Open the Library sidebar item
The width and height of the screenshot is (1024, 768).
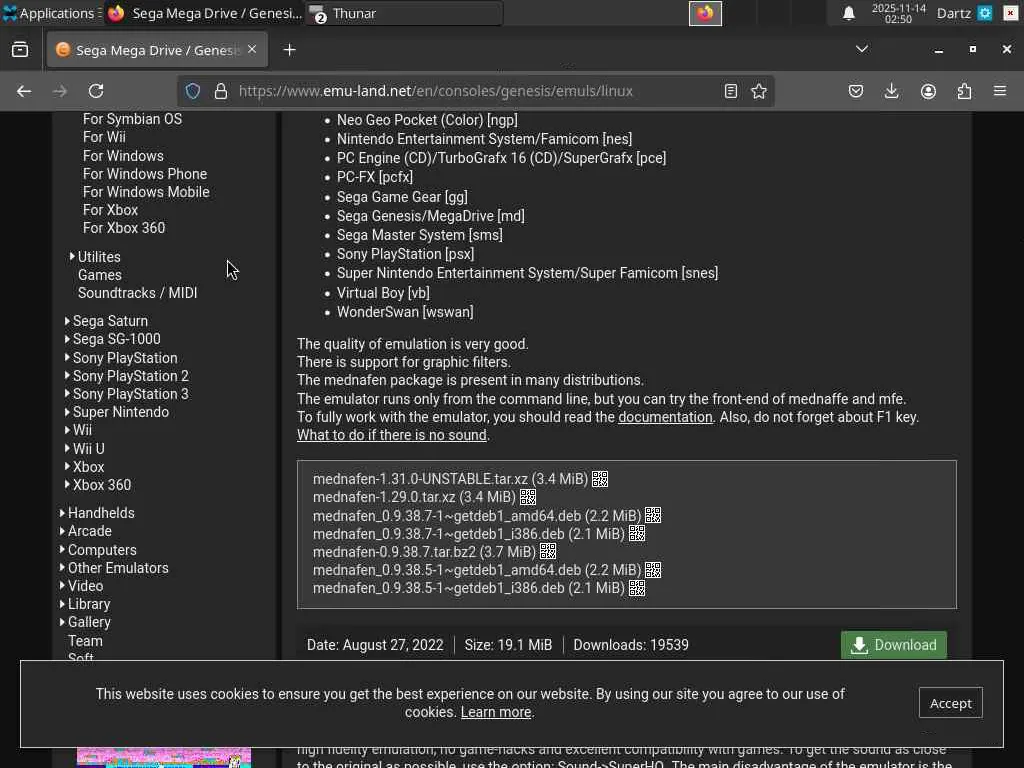[89, 604]
